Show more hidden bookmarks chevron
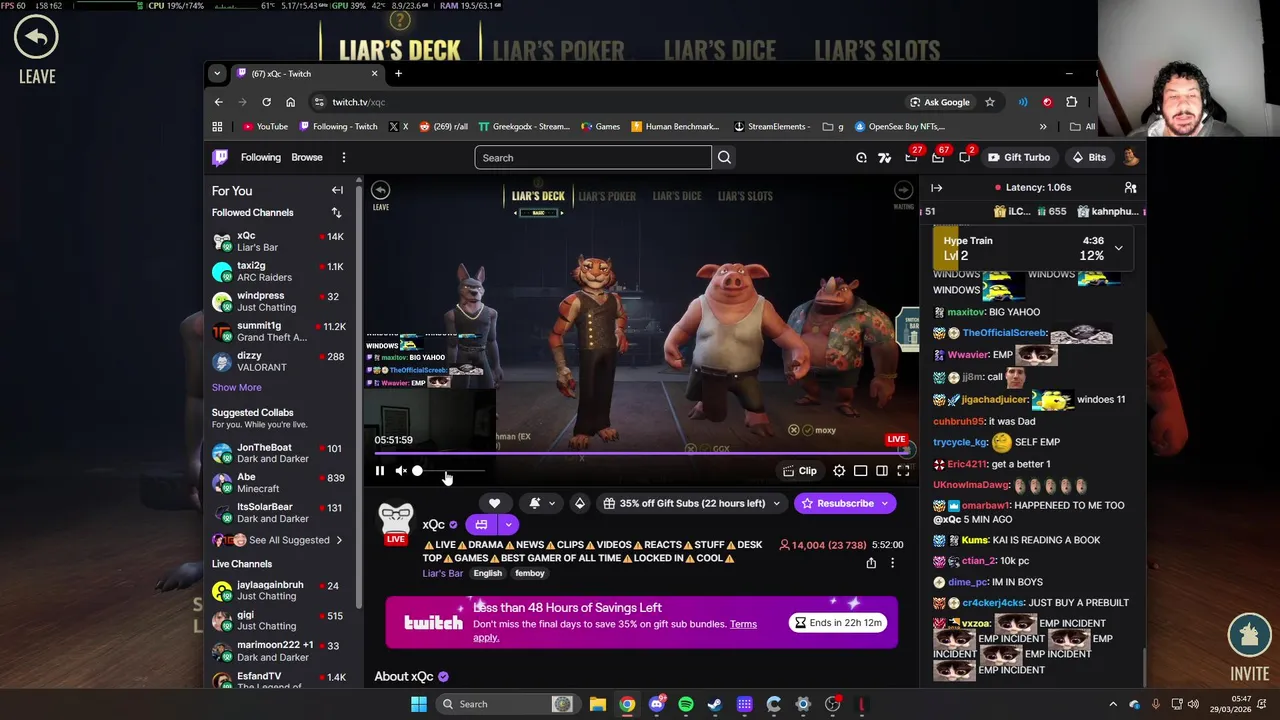The width and height of the screenshot is (1280, 720). [1043, 127]
